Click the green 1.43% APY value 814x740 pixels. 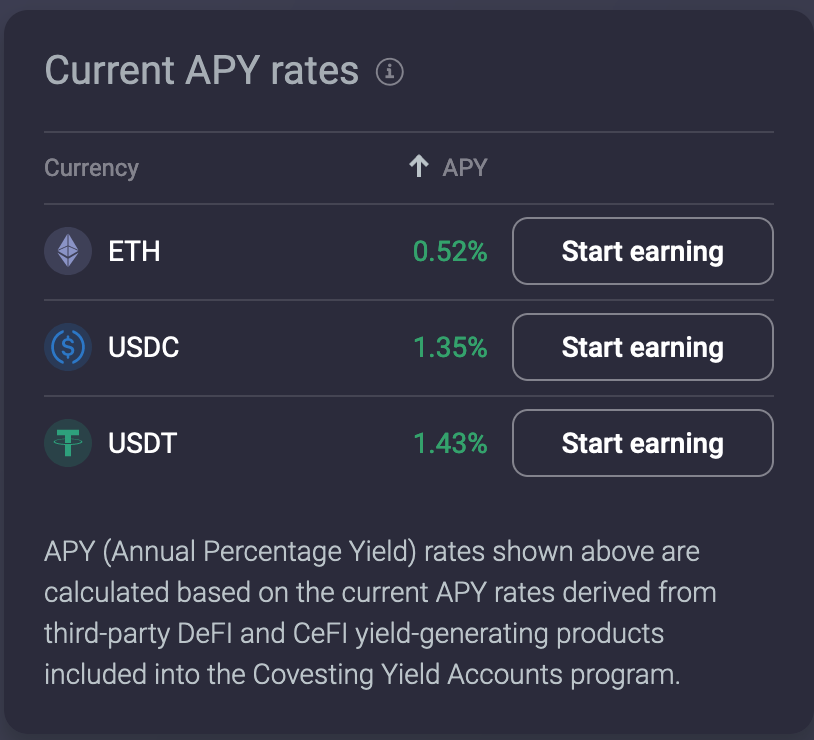coord(448,443)
